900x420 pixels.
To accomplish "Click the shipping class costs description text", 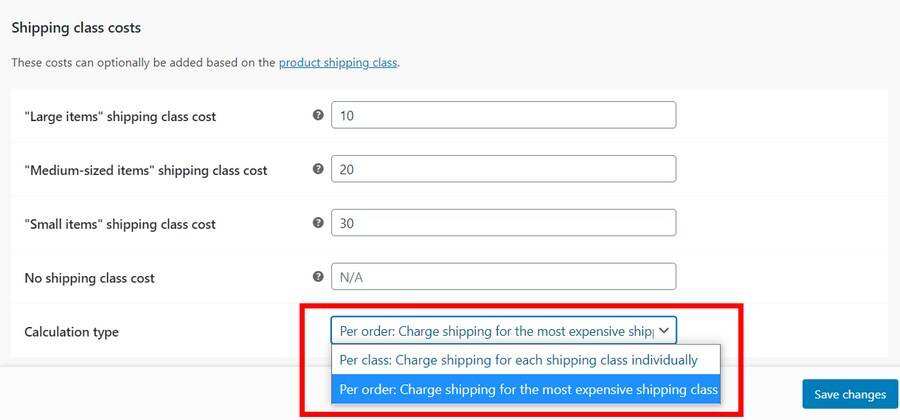I will (x=143, y=62).
